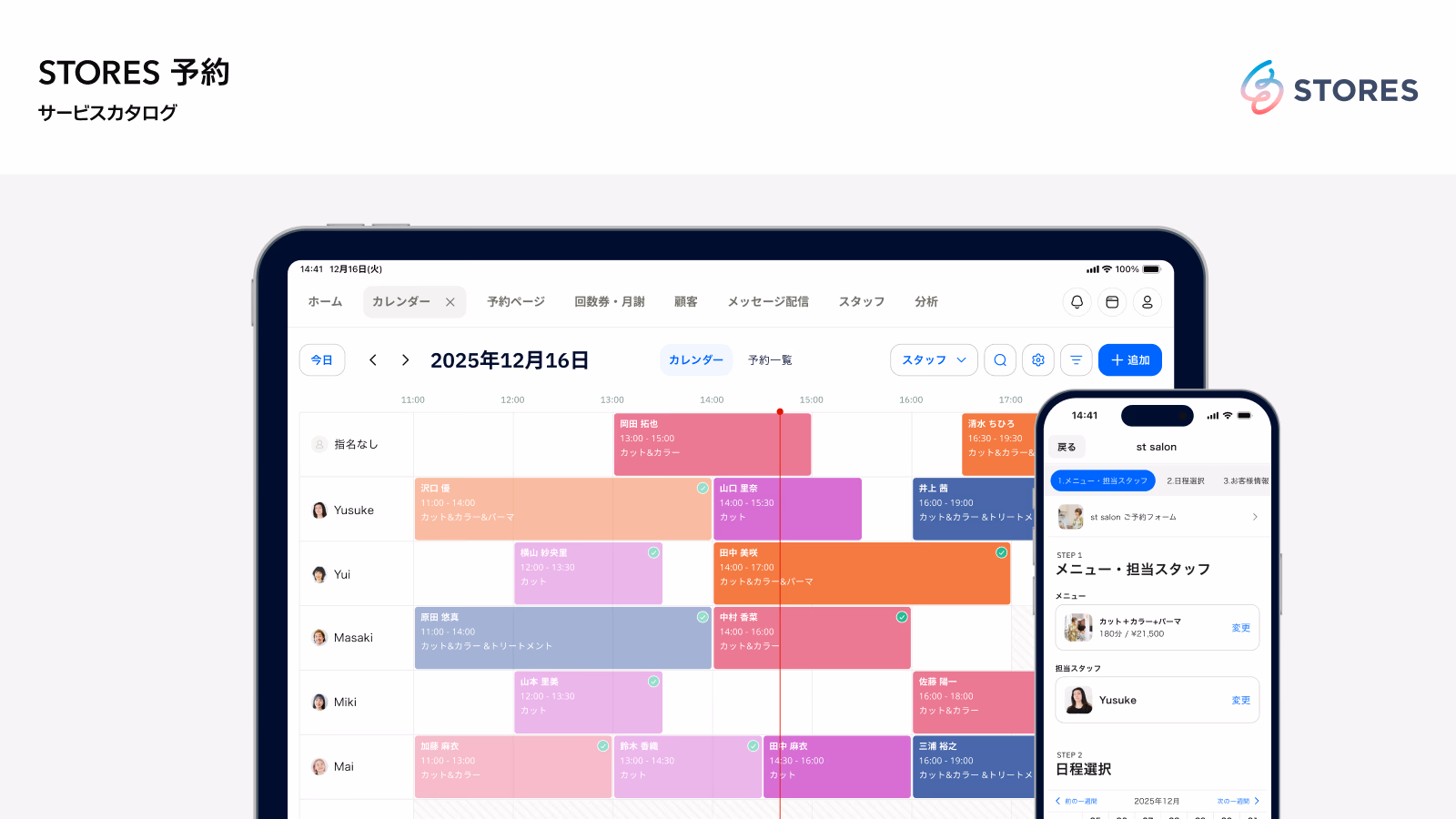Click Yusuke's staff avatar in calendar
1456x819 pixels.
point(319,510)
